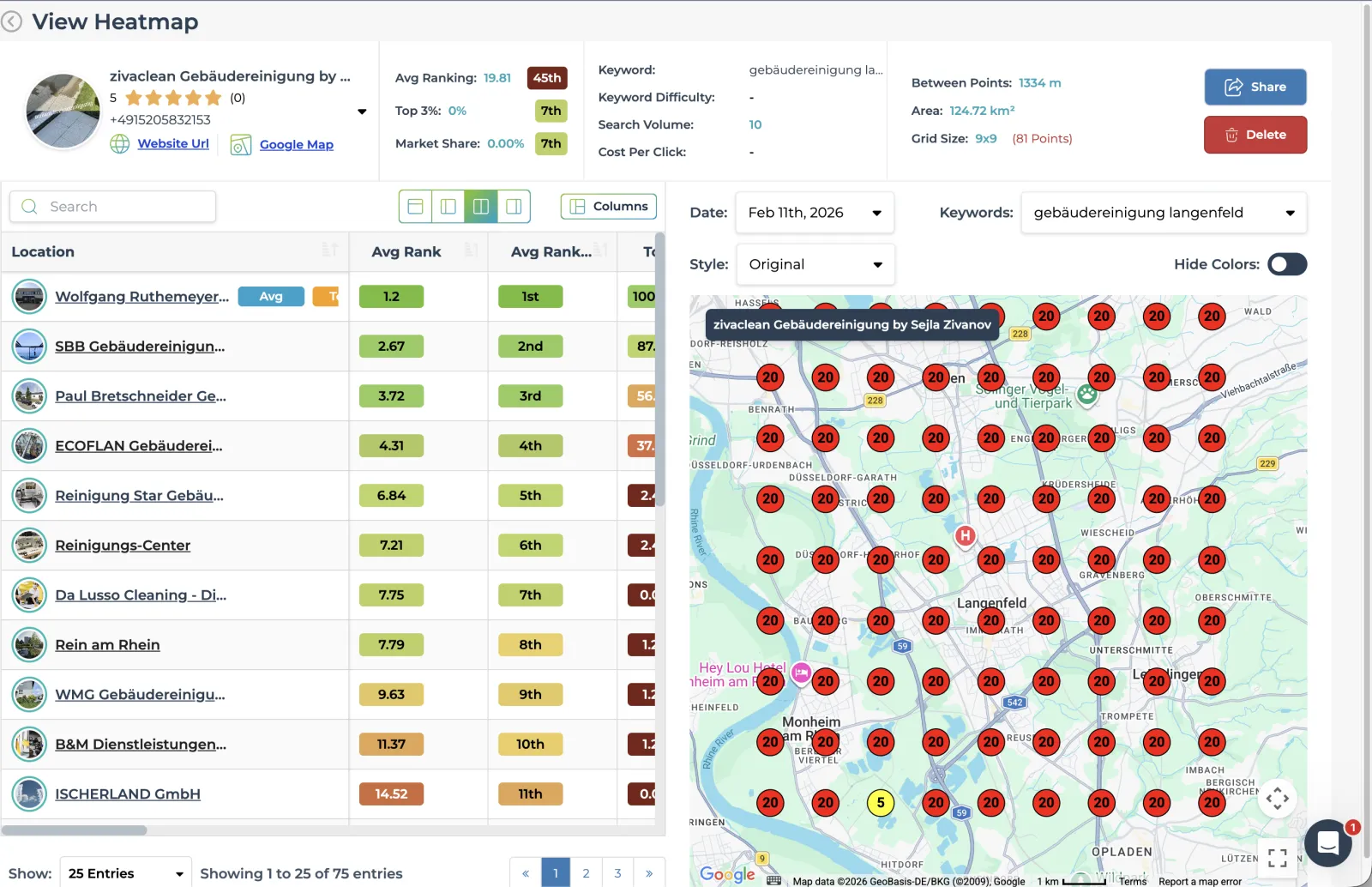This screenshot has height=887, width=1372.
Task: Click the Avg Rank column header
Action: (406, 251)
